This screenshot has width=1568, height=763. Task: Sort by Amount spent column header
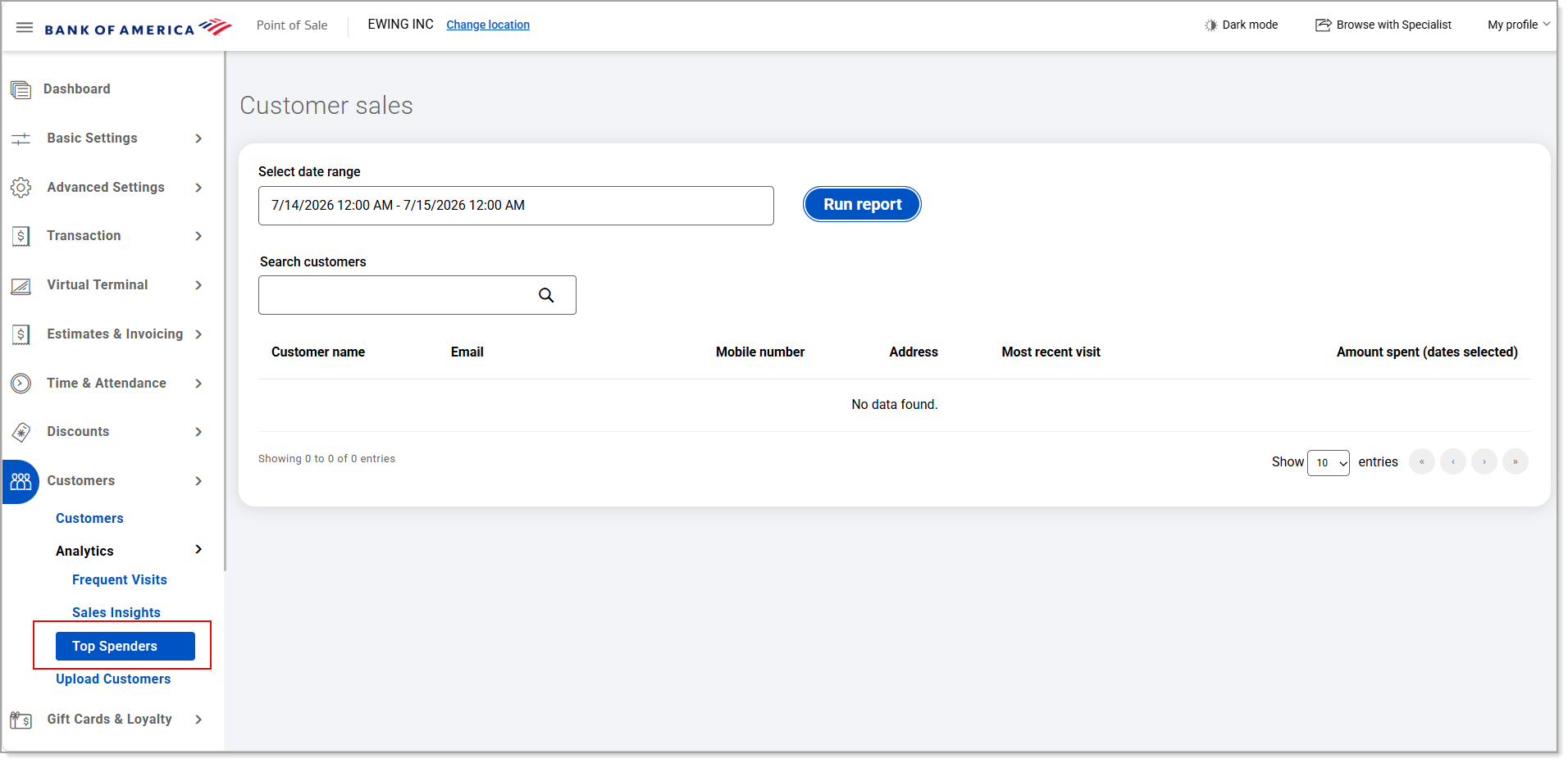click(x=1427, y=352)
